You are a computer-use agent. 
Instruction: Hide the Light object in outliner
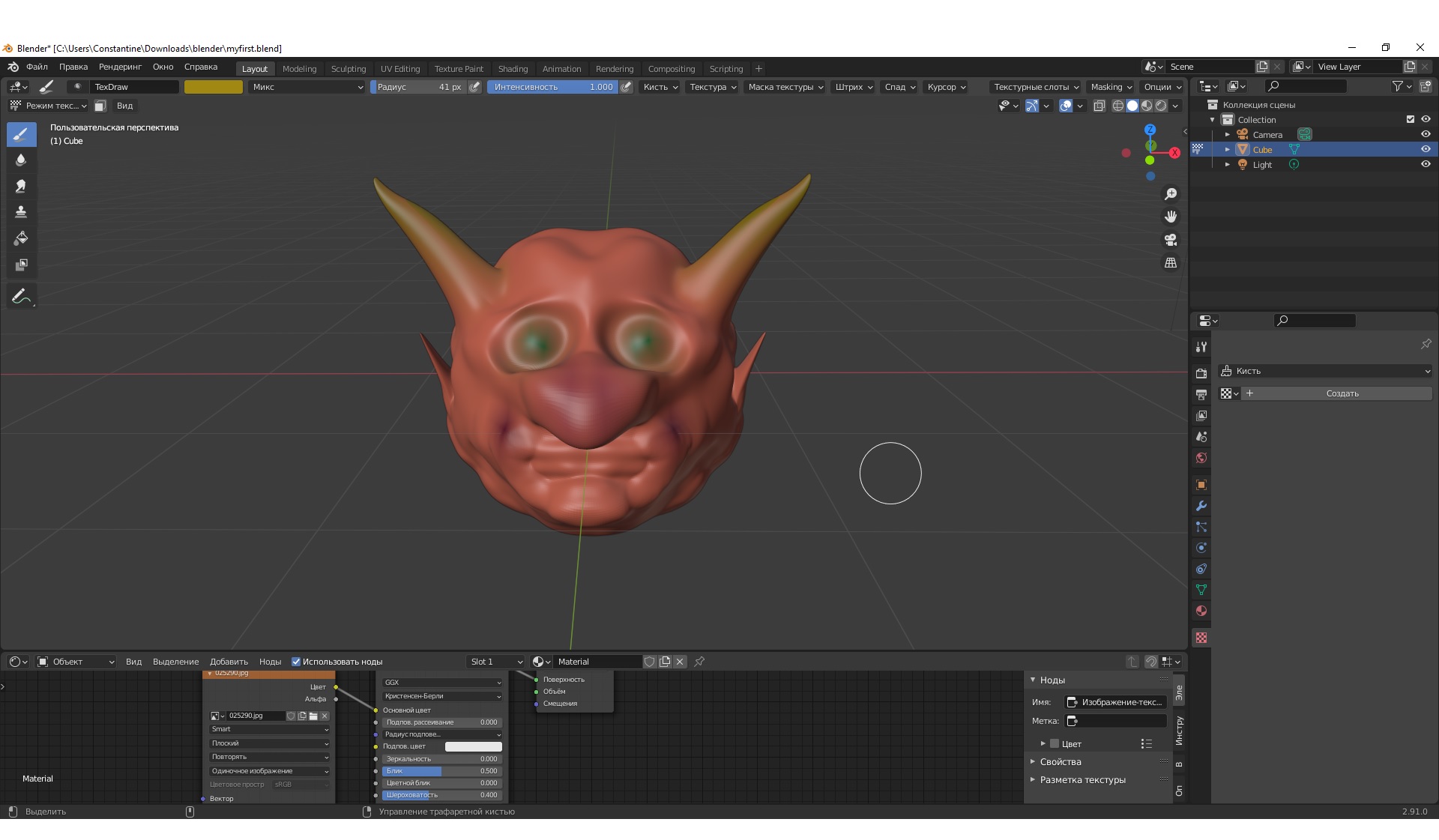(x=1426, y=164)
